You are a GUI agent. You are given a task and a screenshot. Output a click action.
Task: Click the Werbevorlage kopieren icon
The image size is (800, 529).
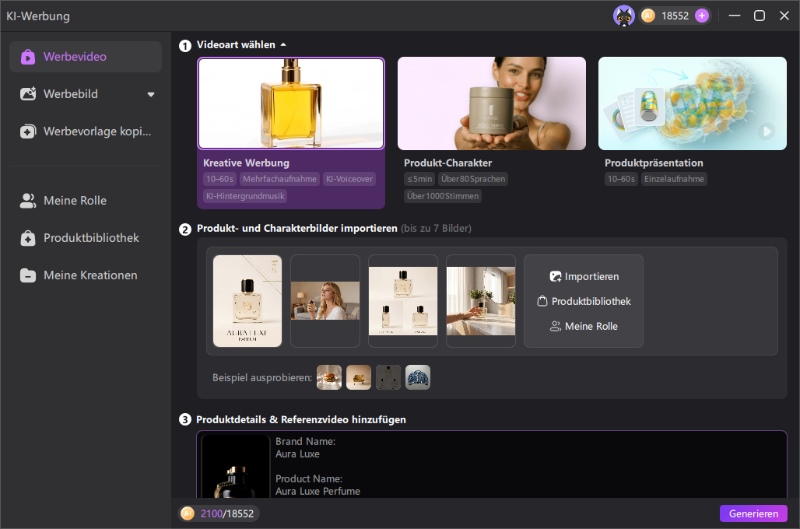(28, 132)
